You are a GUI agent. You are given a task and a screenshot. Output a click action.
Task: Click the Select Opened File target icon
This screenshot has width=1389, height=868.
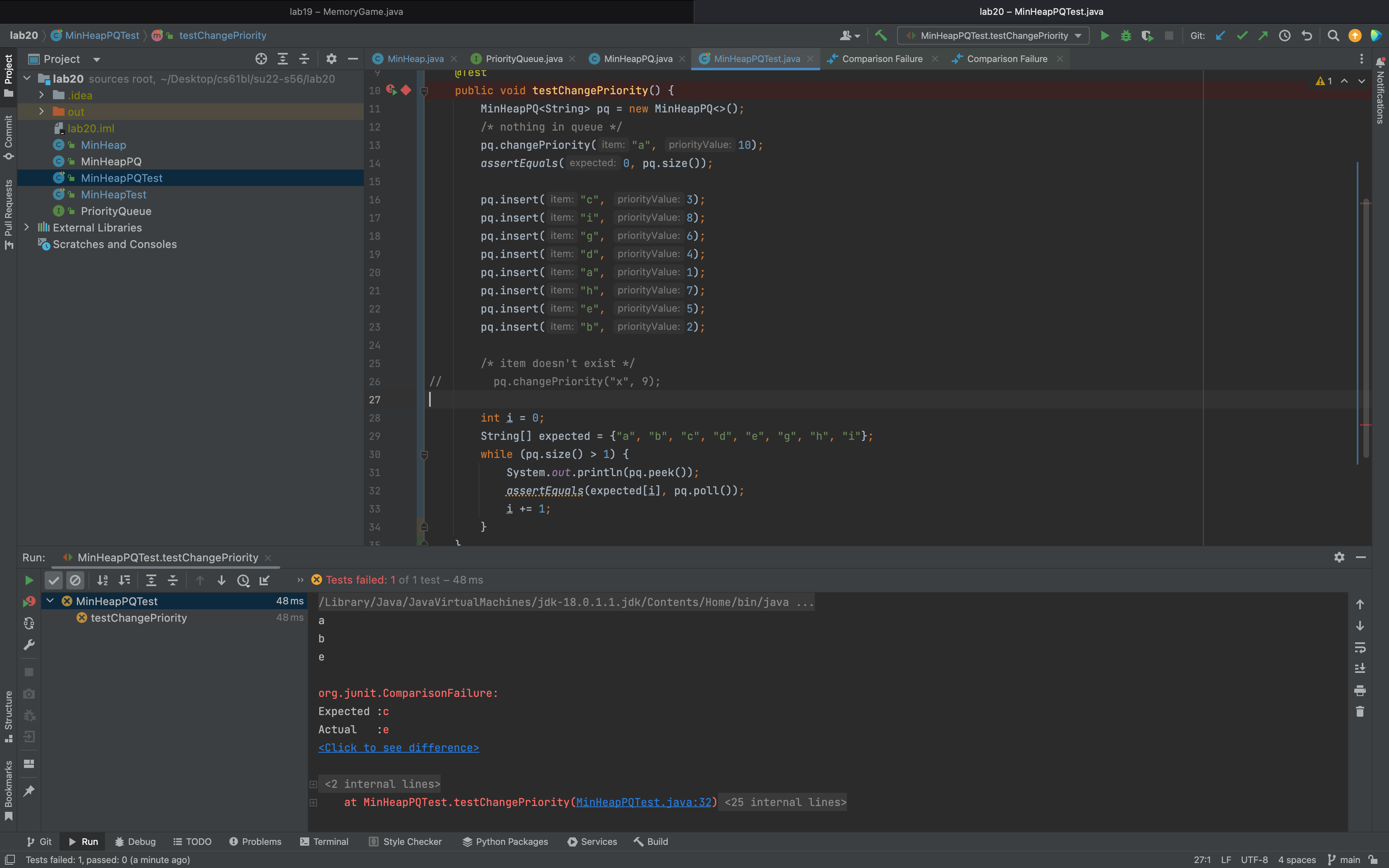click(x=261, y=59)
